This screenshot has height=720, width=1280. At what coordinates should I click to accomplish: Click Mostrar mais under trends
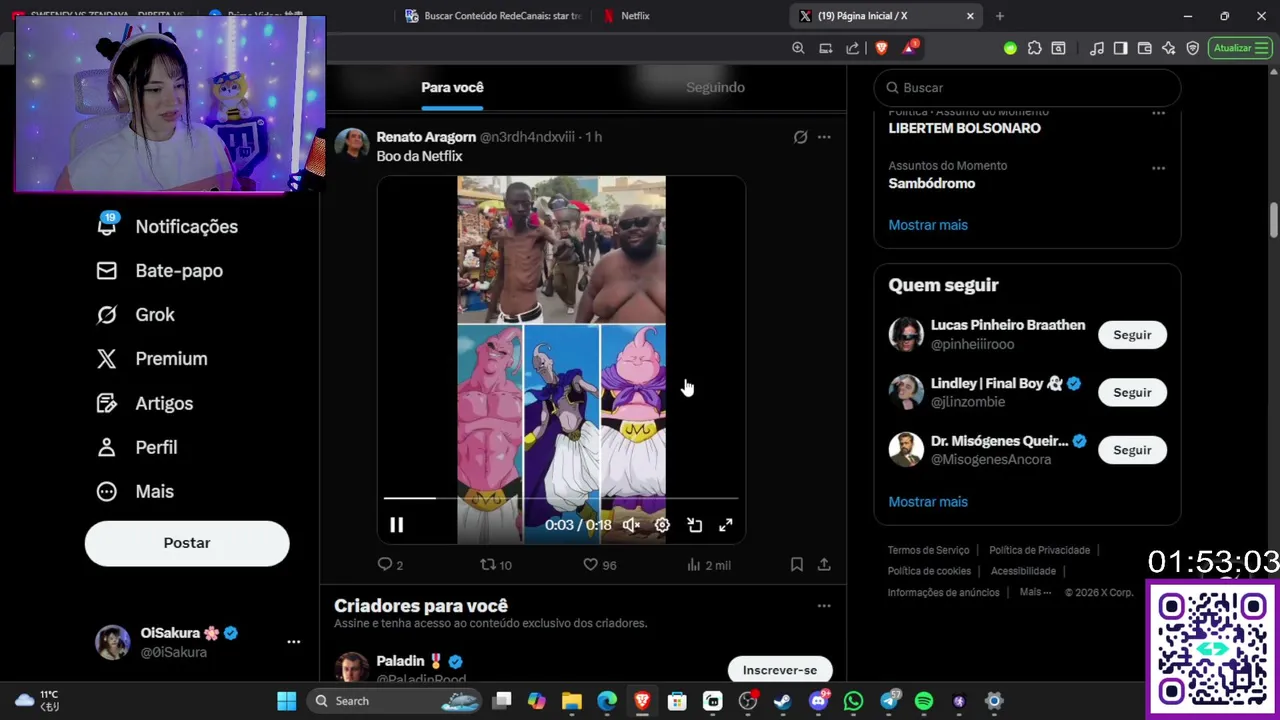[x=928, y=225]
